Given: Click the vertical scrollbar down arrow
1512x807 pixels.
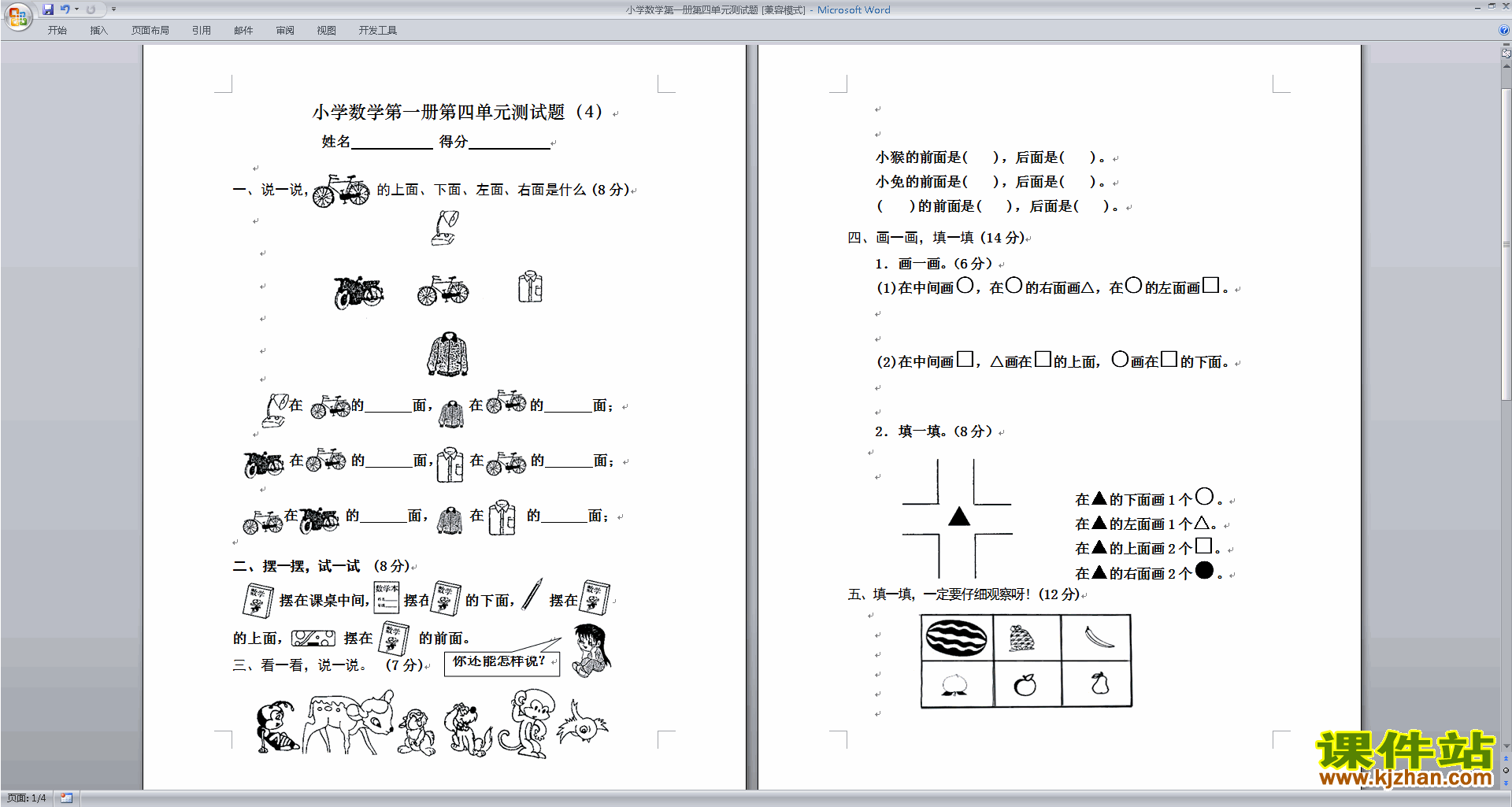Looking at the screenshot, I should pos(1506,746).
